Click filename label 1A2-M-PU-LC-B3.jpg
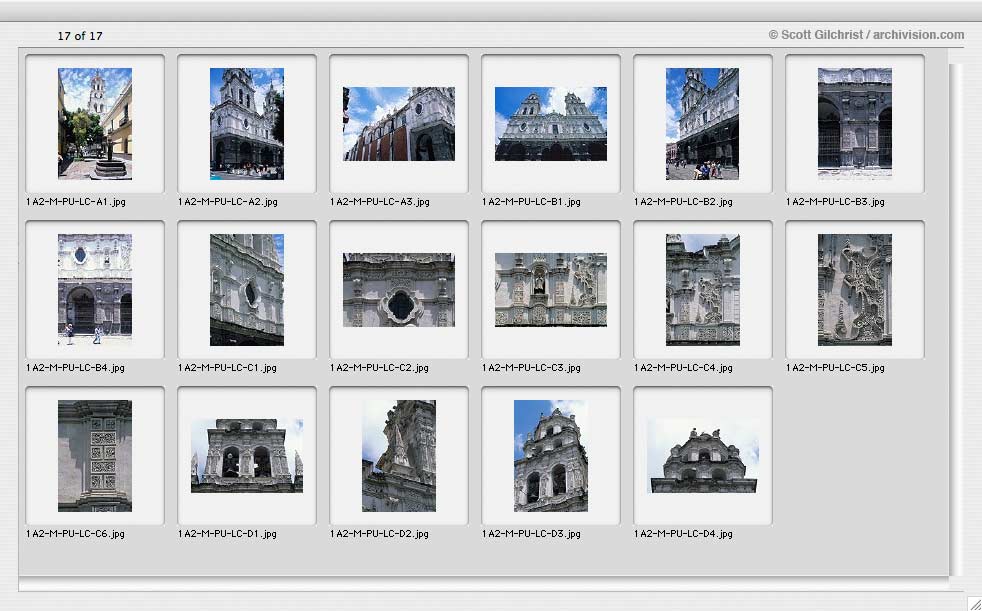The width and height of the screenshot is (982, 611). click(835, 202)
